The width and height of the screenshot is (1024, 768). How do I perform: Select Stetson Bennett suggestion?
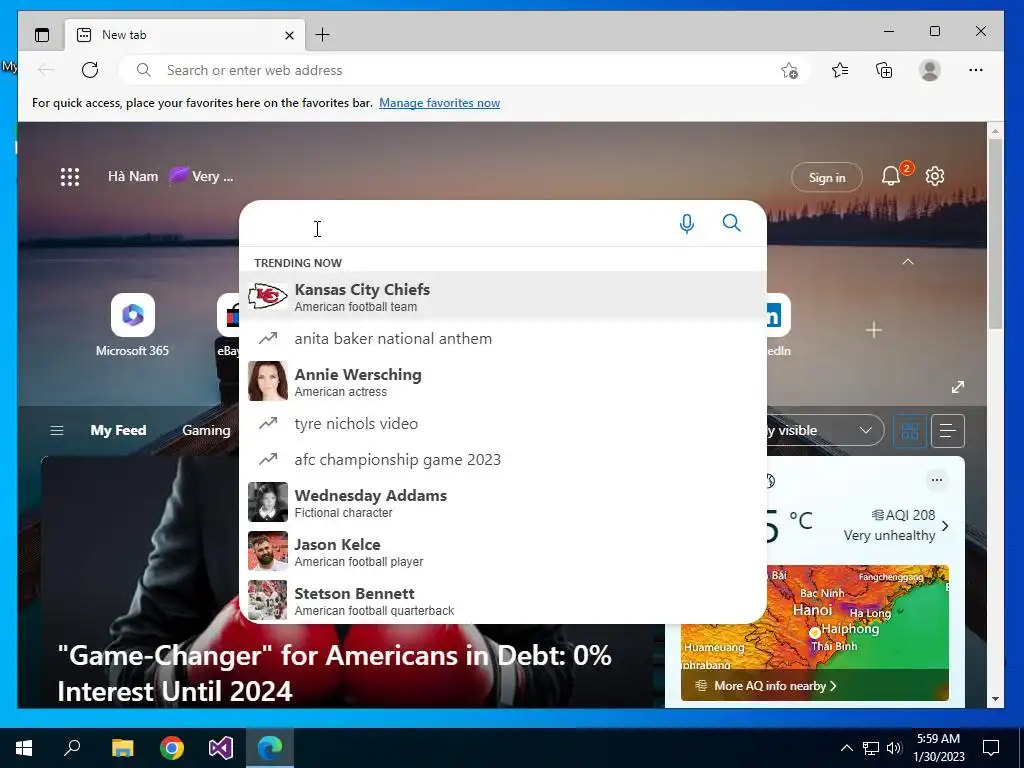503,600
